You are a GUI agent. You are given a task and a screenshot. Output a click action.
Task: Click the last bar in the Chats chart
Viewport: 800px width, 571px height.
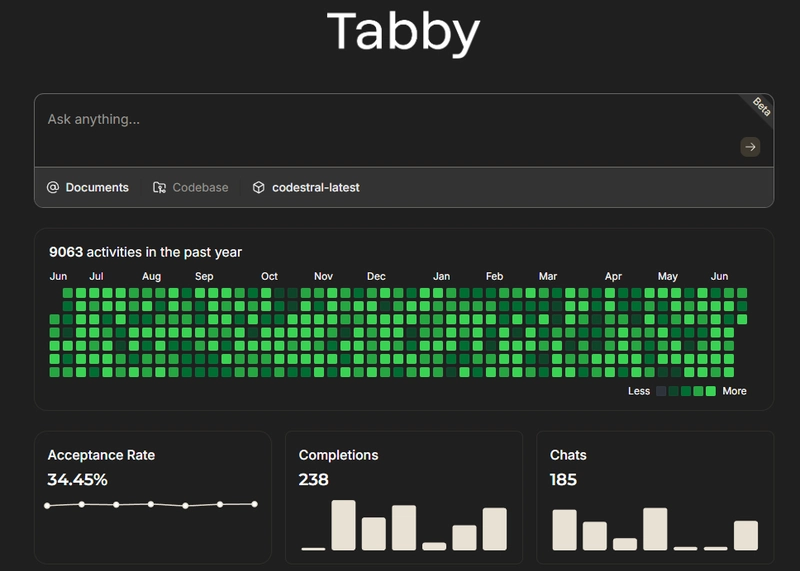(x=746, y=535)
